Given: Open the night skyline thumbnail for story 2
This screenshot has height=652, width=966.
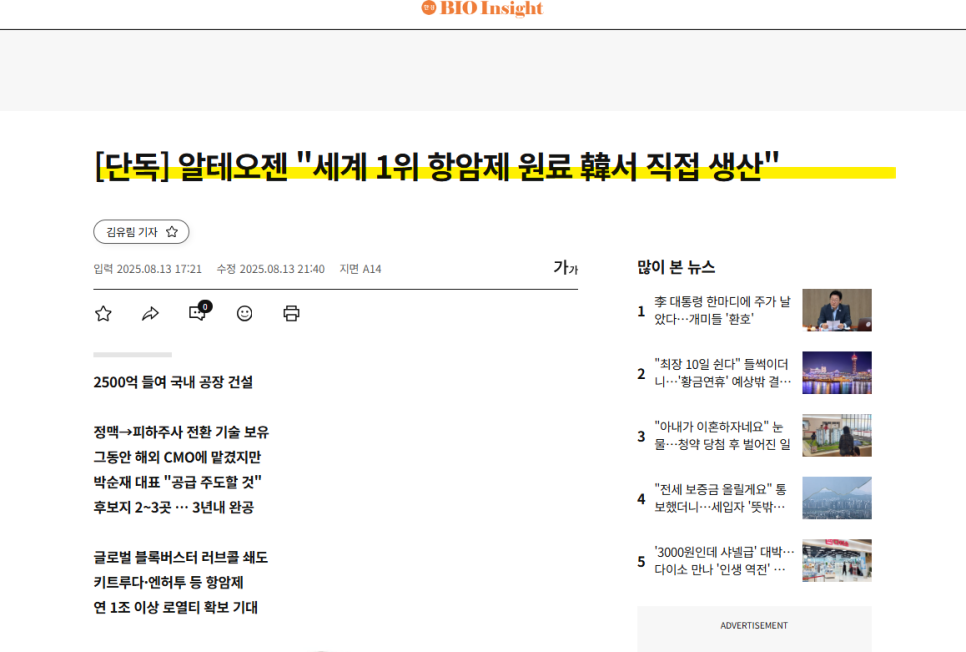Looking at the screenshot, I should 837,373.
